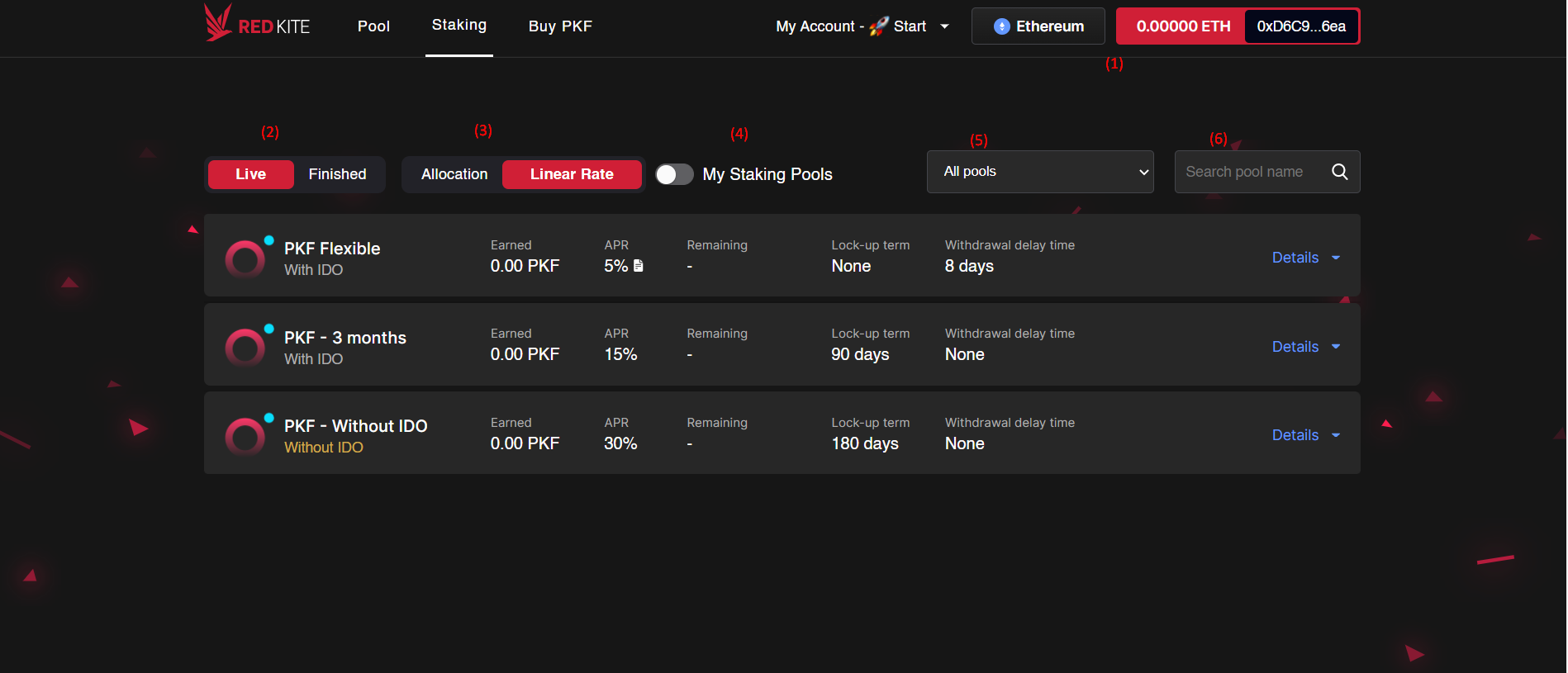The image size is (1568, 673).
Task: Click the PKF Flexible pool title
Action: pyautogui.click(x=332, y=249)
